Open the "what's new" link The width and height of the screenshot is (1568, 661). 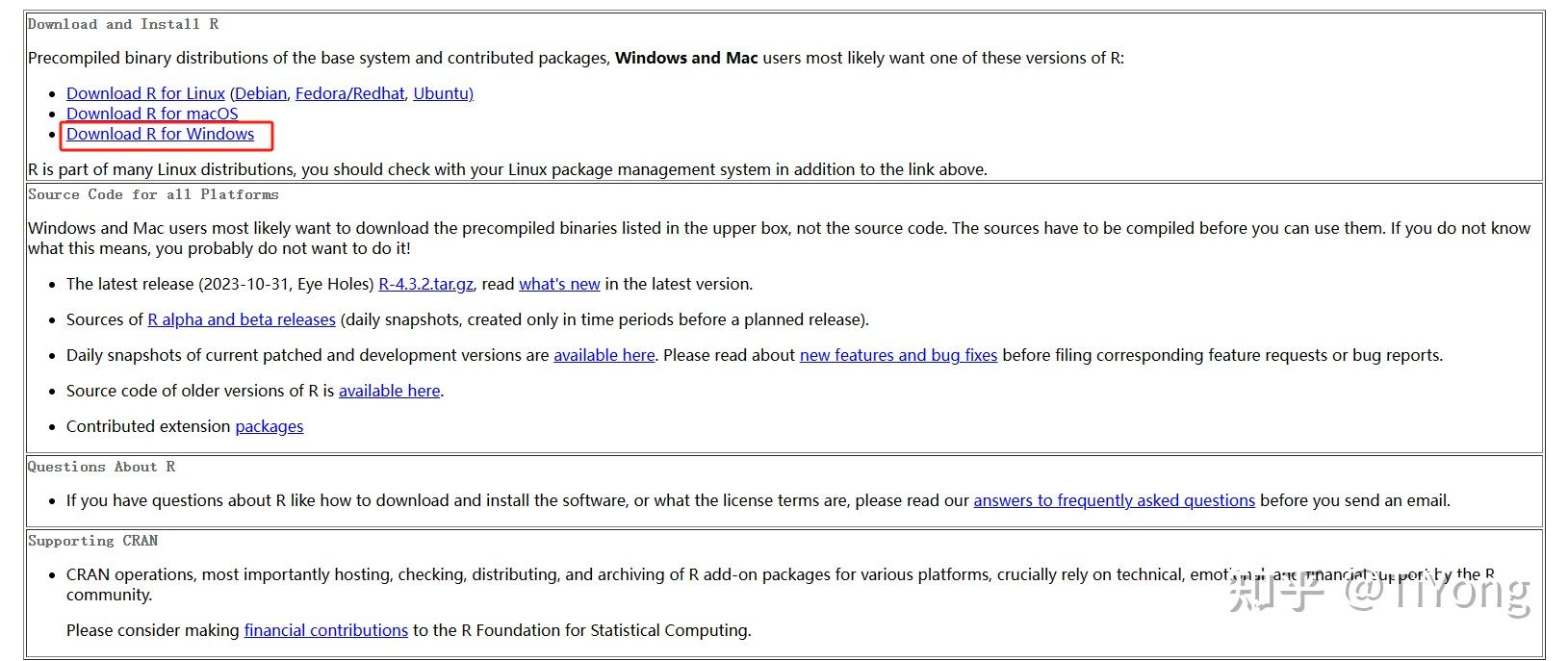(x=559, y=284)
